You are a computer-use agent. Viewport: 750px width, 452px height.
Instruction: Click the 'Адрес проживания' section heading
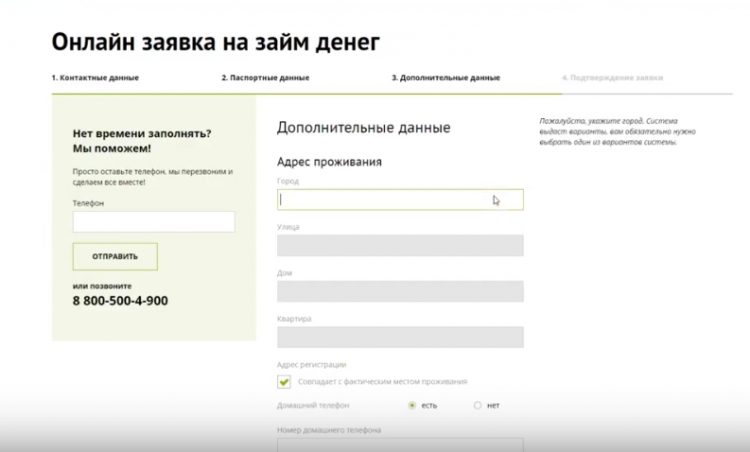(x=329, y=161)
